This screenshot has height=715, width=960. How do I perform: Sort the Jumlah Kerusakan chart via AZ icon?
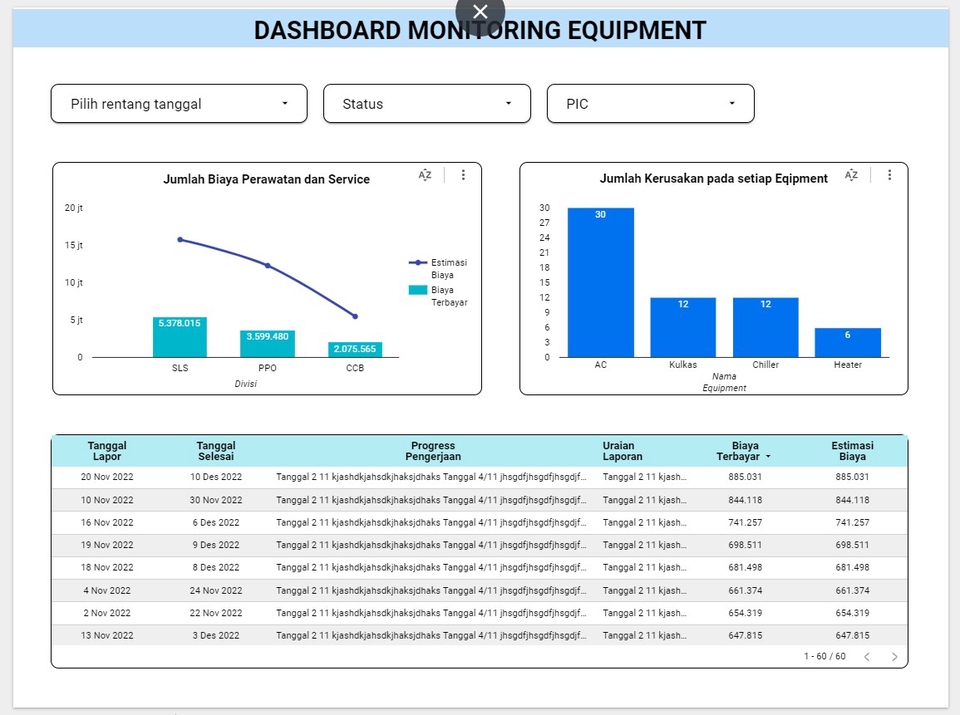coord(851,175)
